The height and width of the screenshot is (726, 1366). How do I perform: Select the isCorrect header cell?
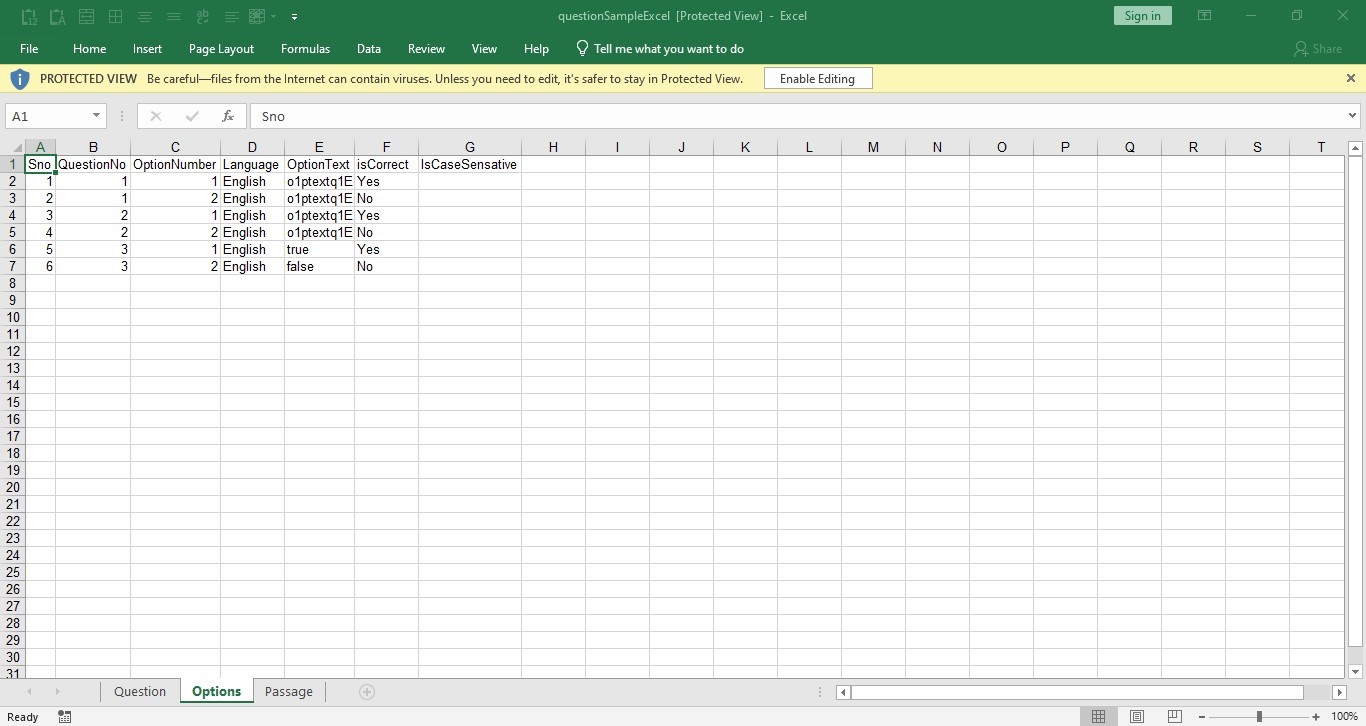[x=386, y=165]
